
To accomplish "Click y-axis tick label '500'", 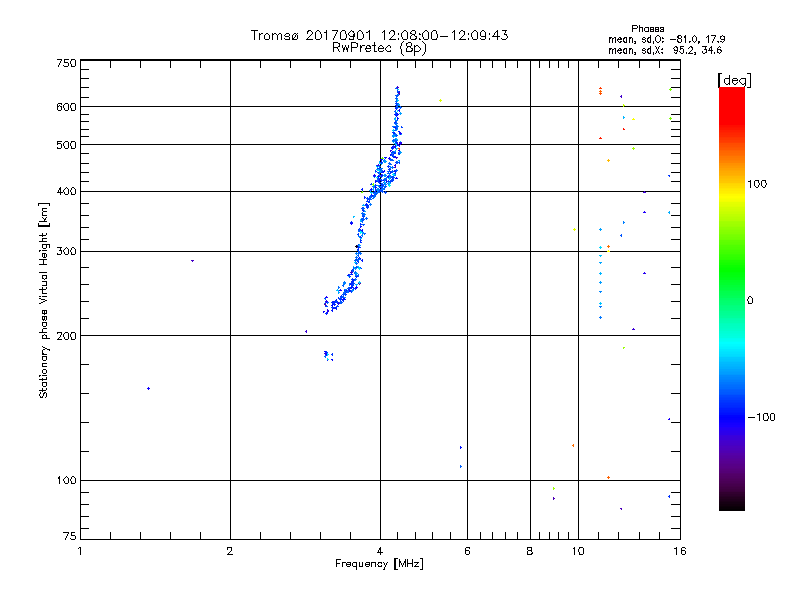I will 66,145.
